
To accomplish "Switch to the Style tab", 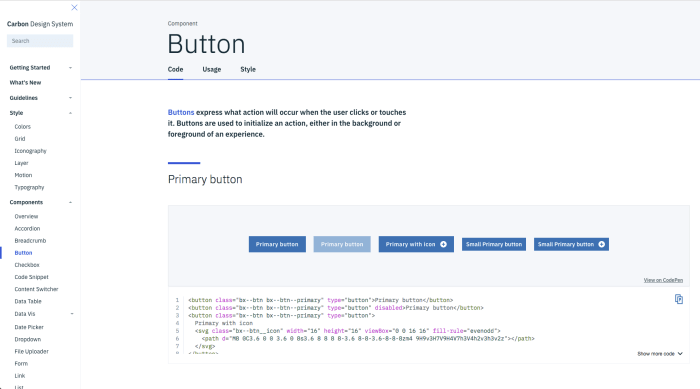I will click(248, 69).
